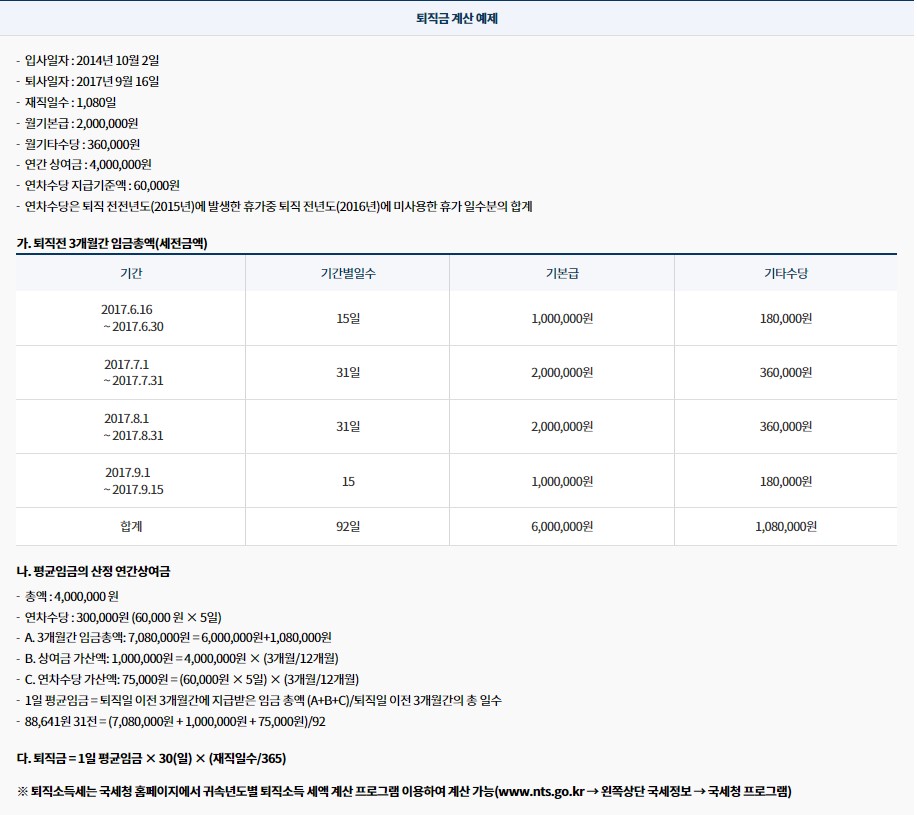
Task: Click the sentence beginning "연차수당은 퇴직 전전년도(2015년)"
Action: [278, 206]
